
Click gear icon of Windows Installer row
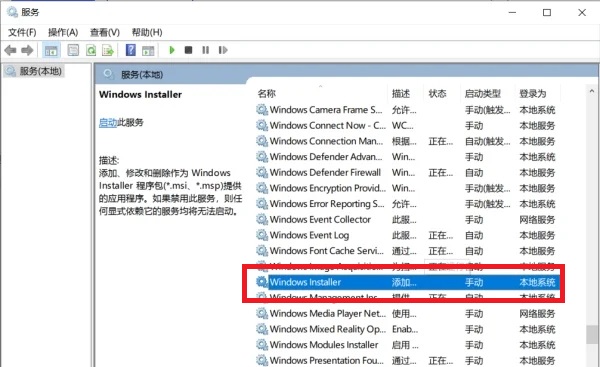point(262,282)
